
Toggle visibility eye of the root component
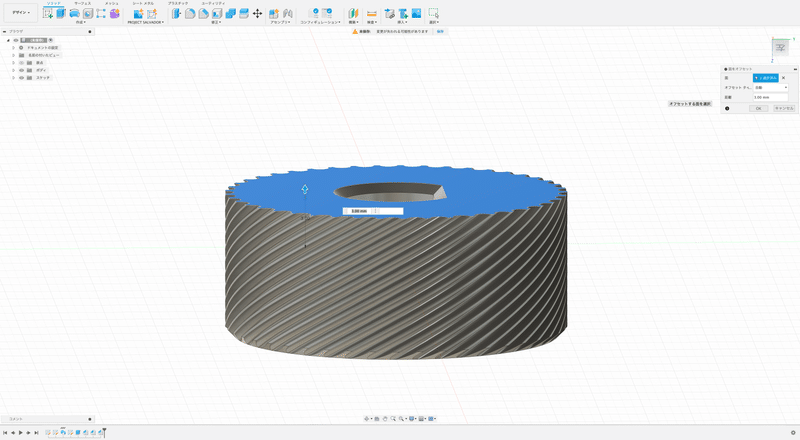tap(16, 40)
